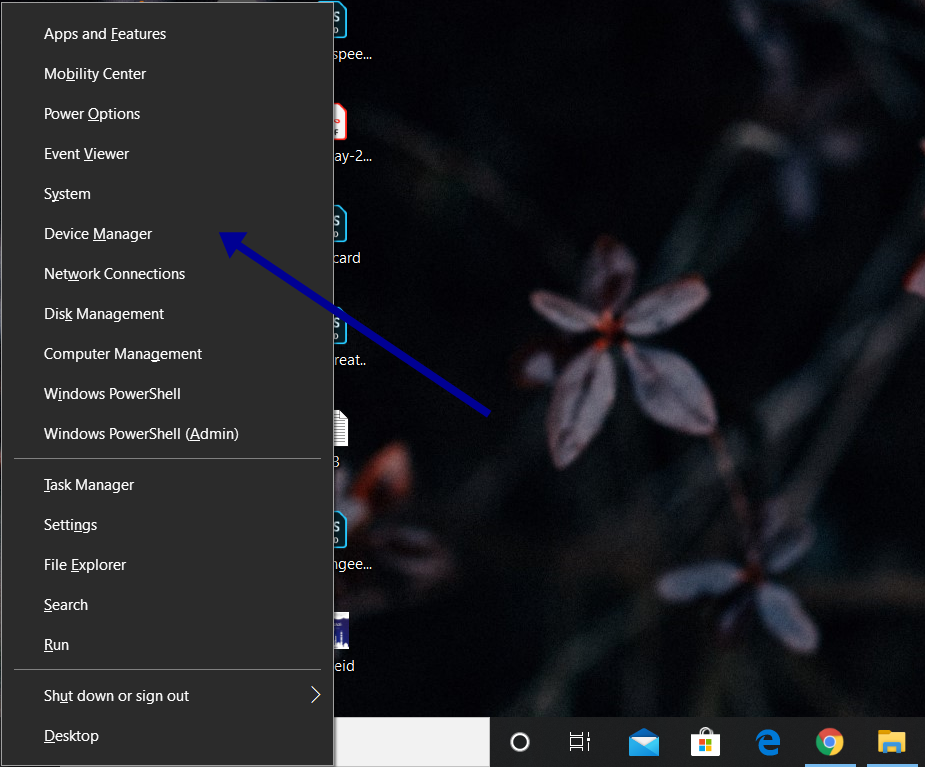Open Cortana search from the taskbar

519,742
